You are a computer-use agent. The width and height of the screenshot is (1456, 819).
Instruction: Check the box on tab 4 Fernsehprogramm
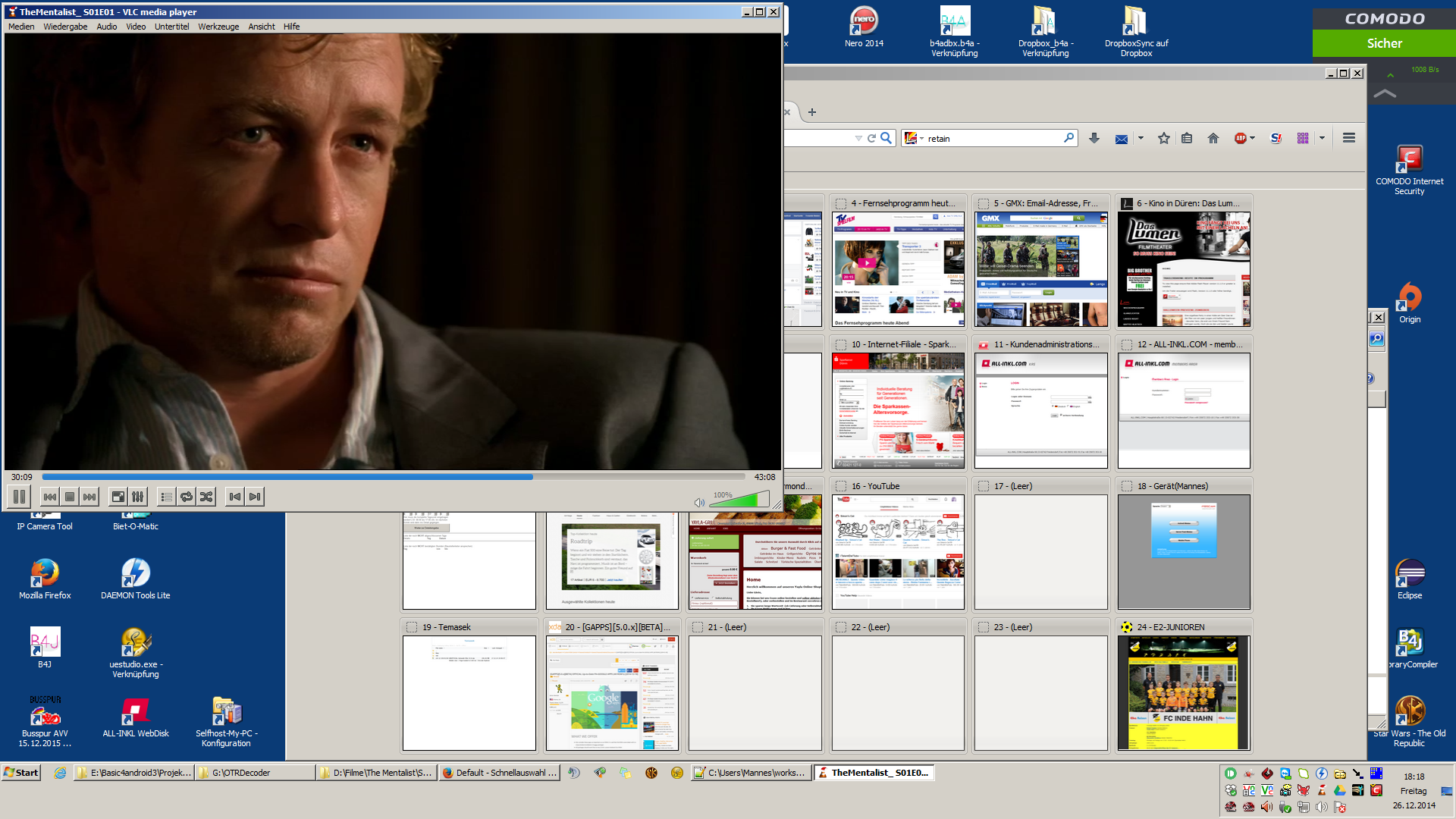(841, 204)
